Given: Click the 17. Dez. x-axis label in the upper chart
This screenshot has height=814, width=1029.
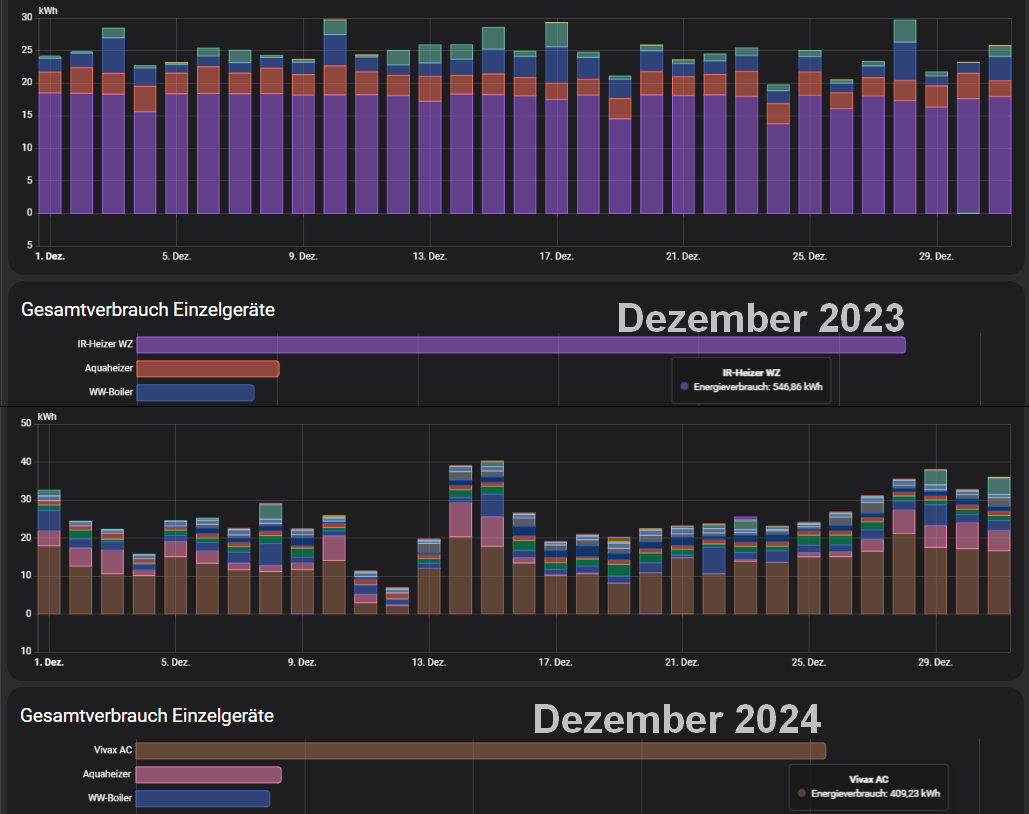Looking at the screenshot, I should (x=557, y=257).
